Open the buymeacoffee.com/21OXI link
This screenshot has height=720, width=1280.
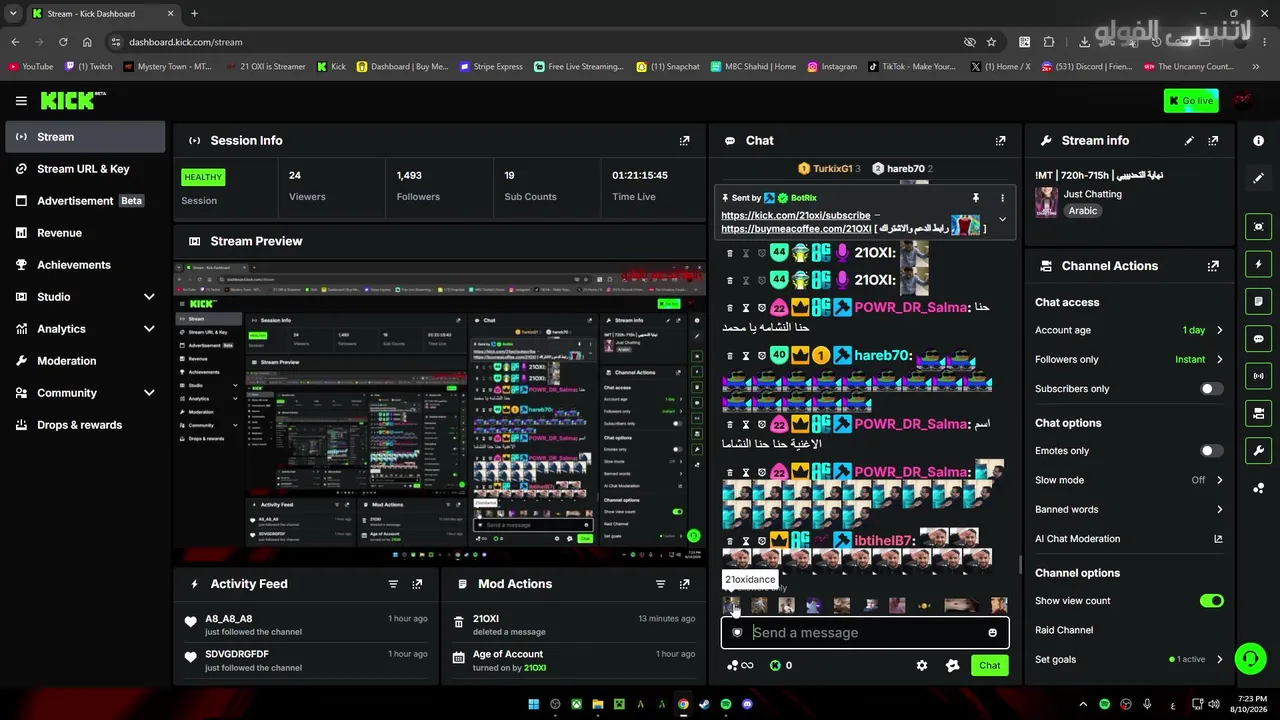pyautogui.click(x=796, y=229)
